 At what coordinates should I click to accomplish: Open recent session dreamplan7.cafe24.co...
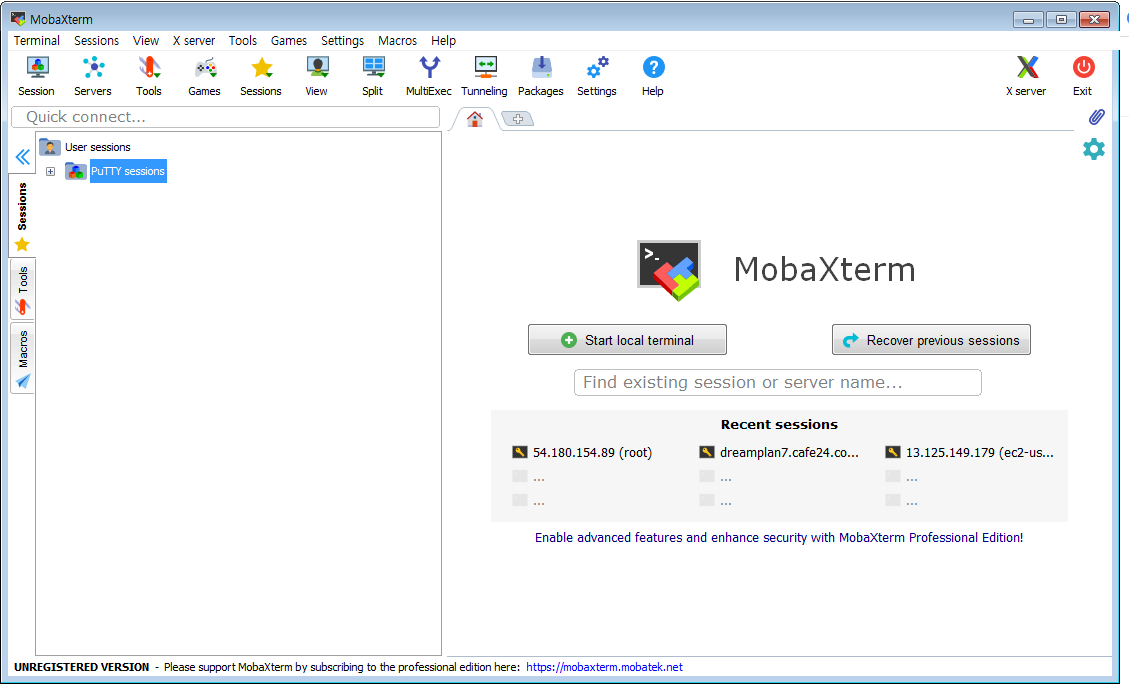pos(779,452)
